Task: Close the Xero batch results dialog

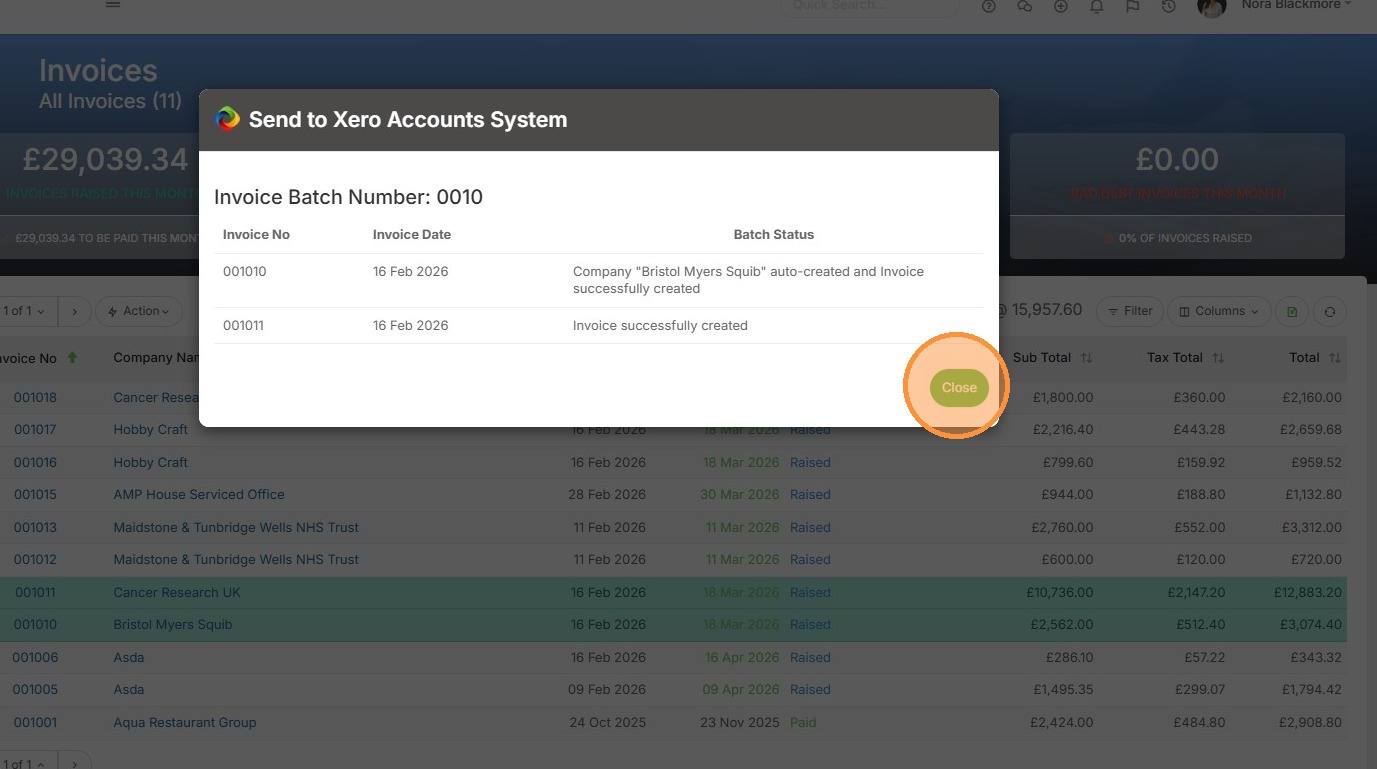Action: click(958, 388)
